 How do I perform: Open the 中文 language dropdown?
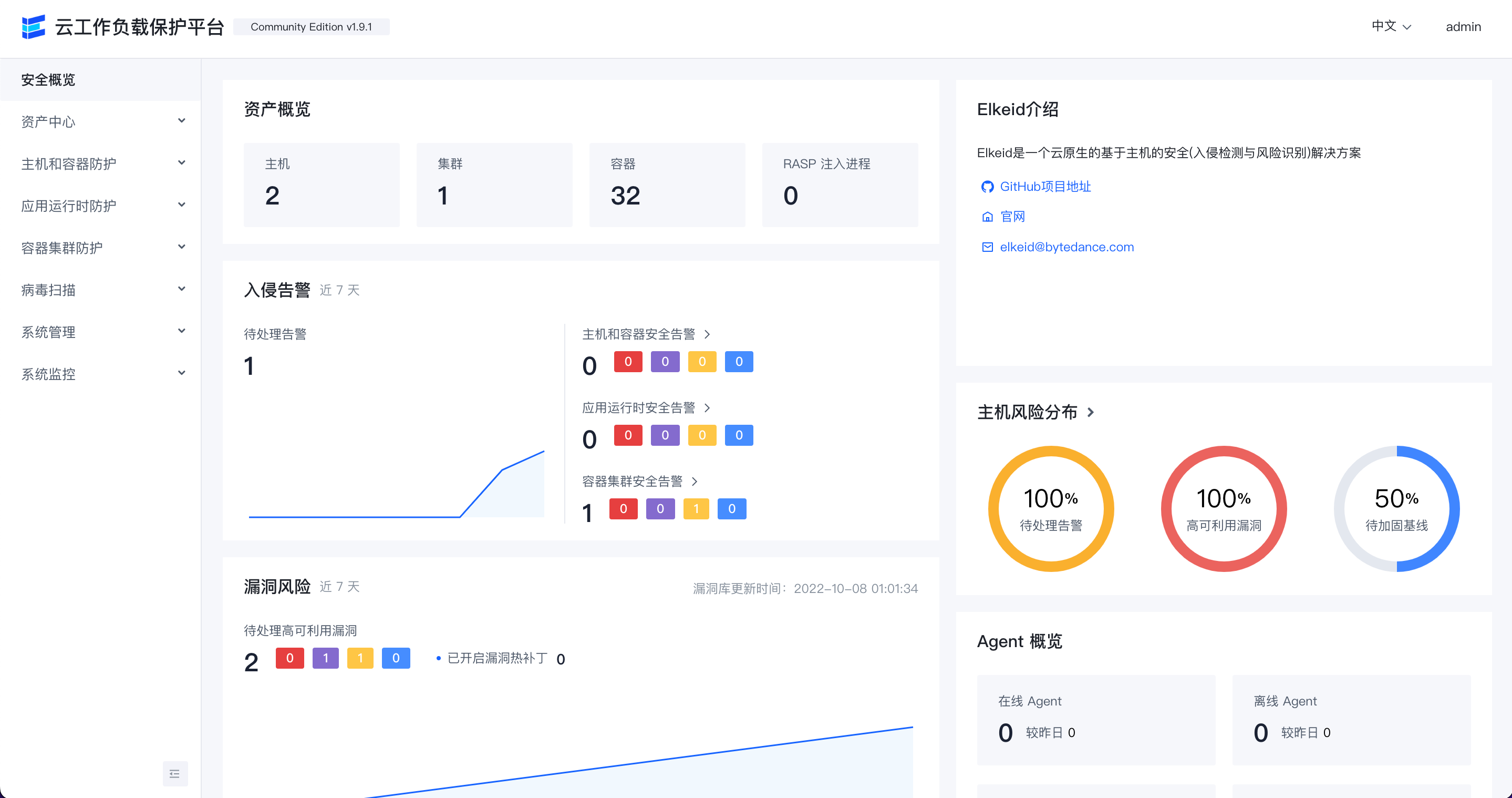click(x=1391, y=26)
